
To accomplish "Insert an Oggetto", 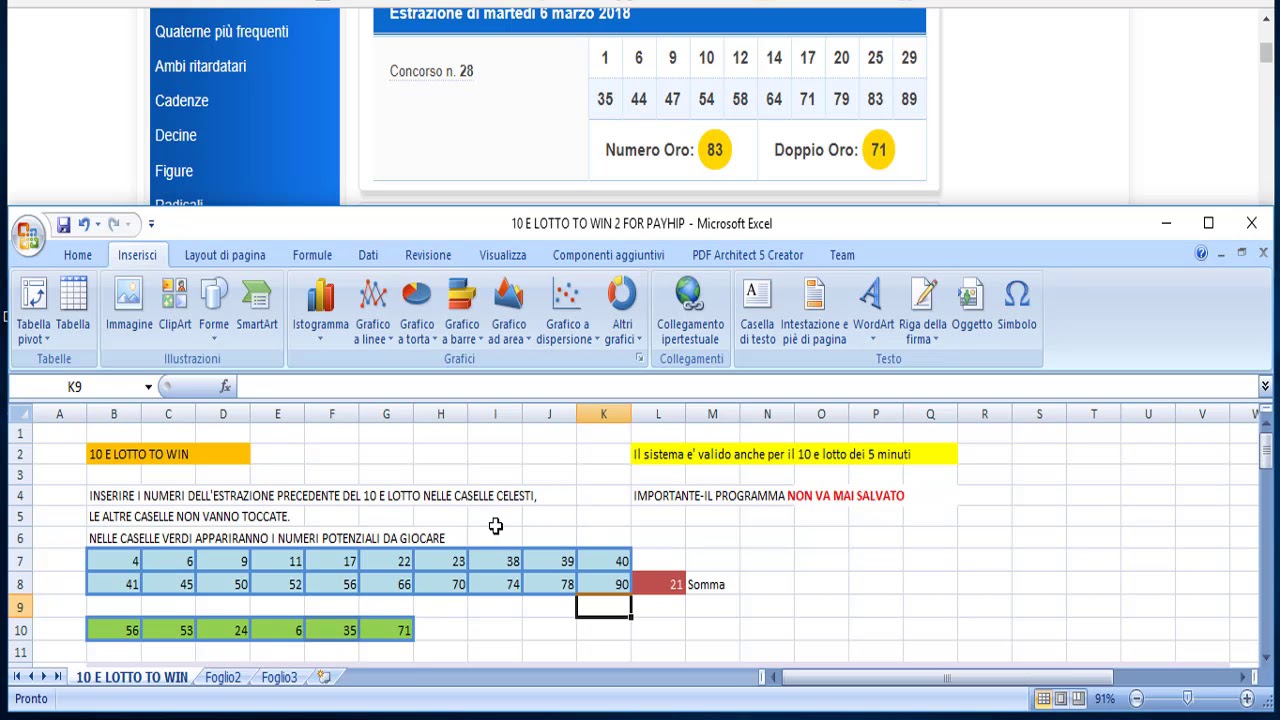I will 972,305.
